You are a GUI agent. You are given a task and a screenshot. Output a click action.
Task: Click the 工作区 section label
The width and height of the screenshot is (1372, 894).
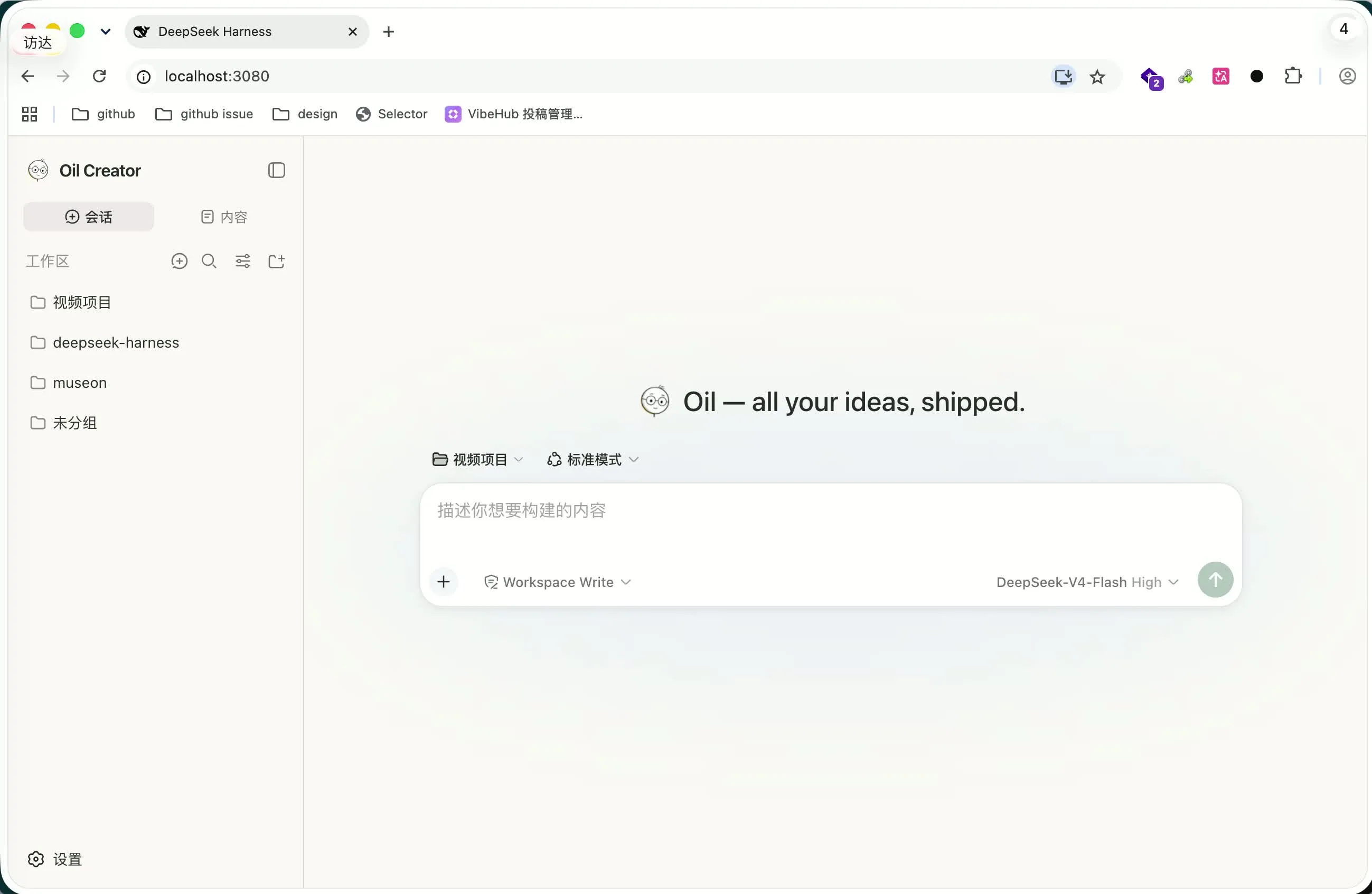[48, 262]
